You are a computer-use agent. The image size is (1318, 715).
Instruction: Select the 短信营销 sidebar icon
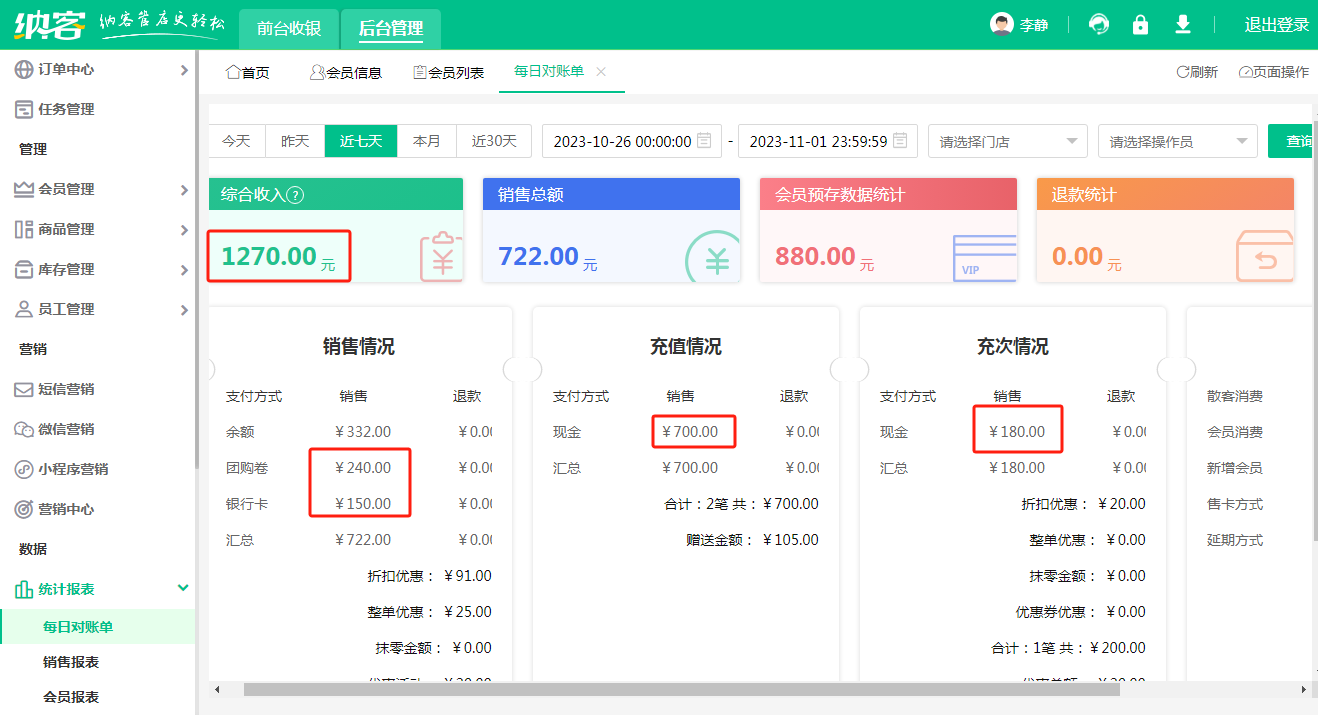point(25,388)
